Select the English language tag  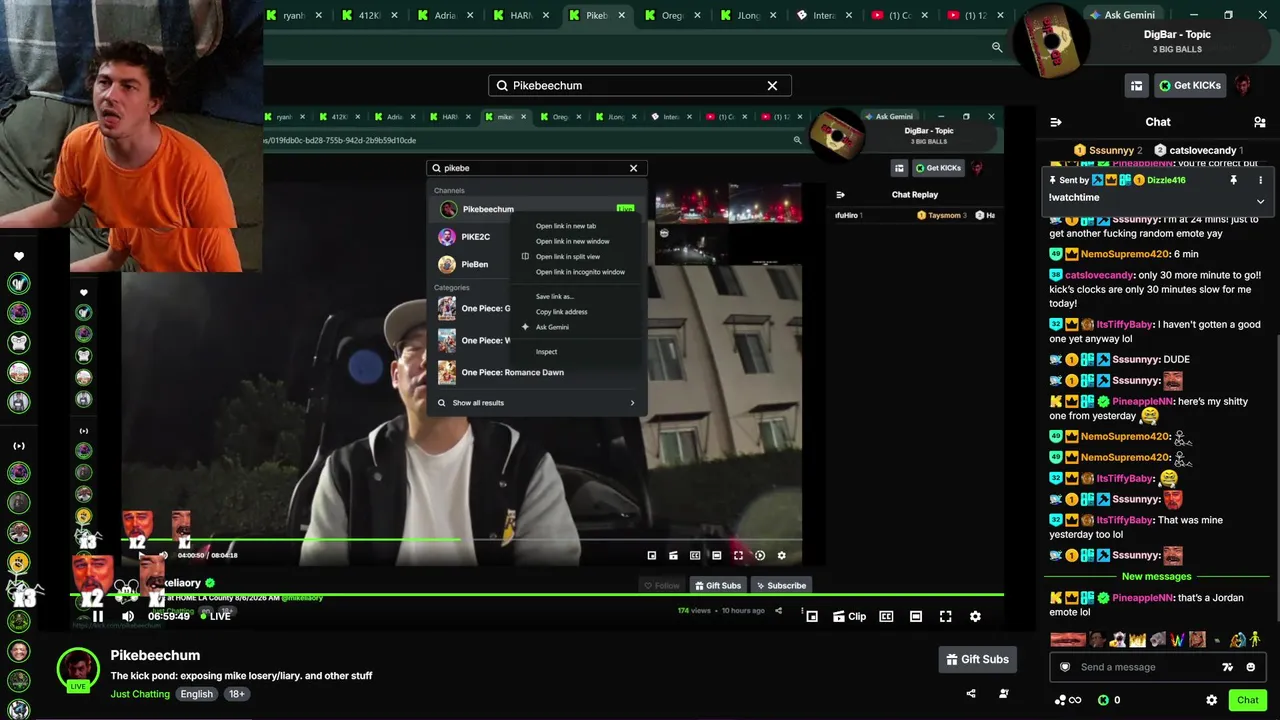(196, 694)
